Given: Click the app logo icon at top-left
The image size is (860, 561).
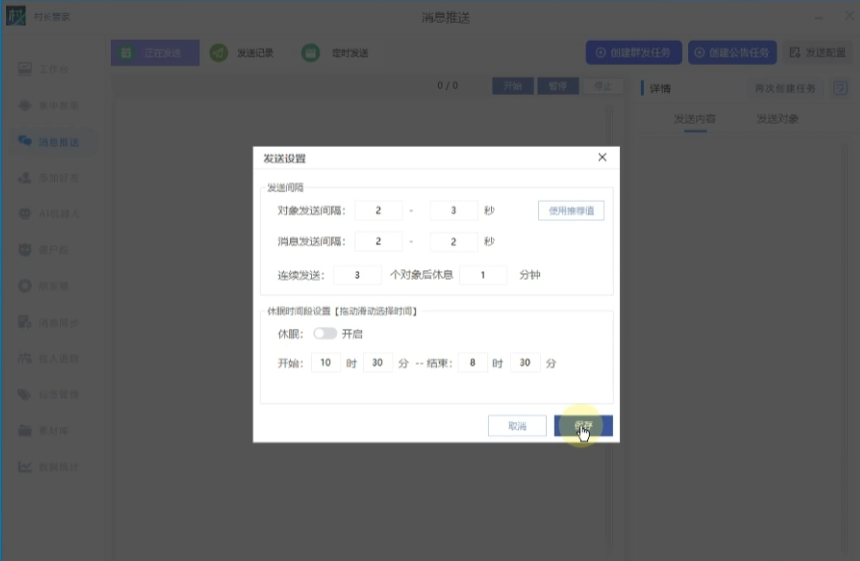Looking at the screenshot, I should click(16, 16).
